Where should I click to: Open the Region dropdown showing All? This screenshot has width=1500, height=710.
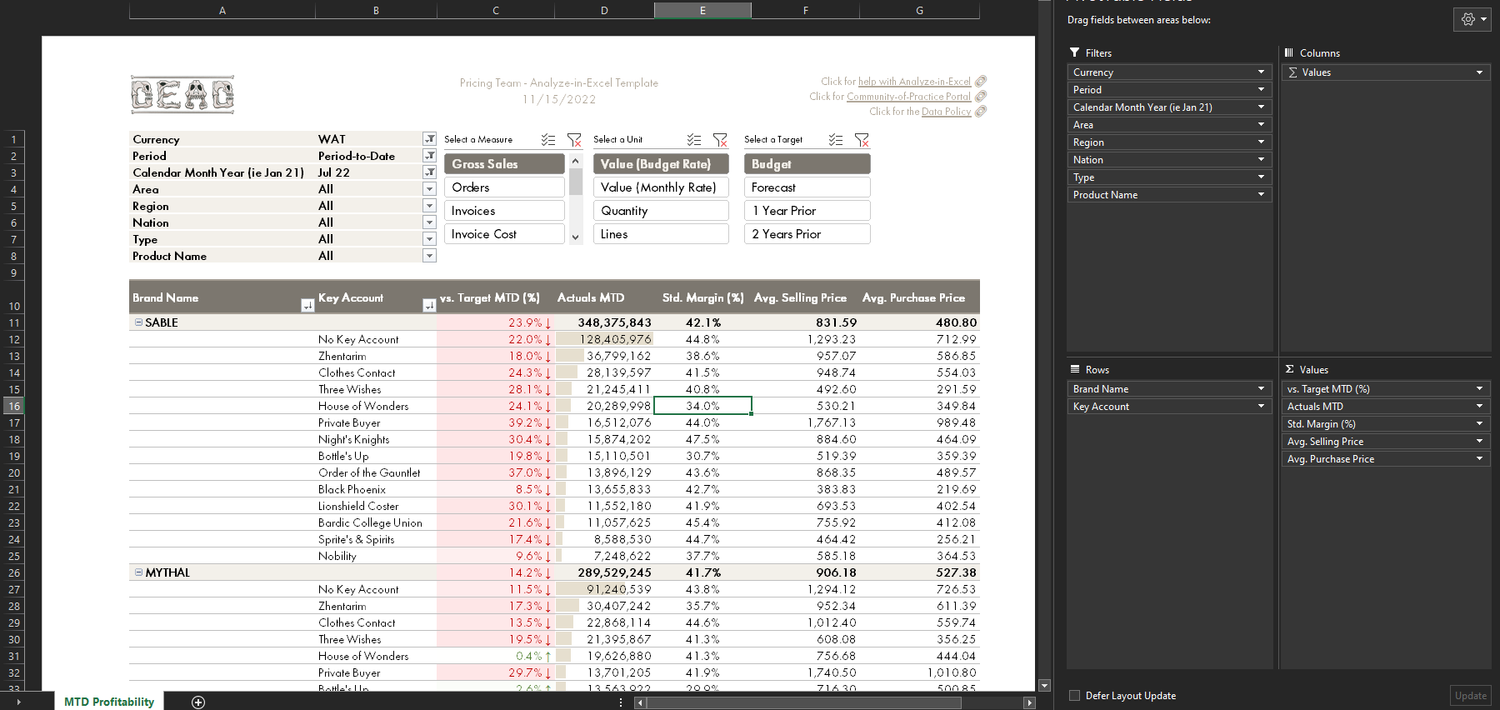point(429,205)
